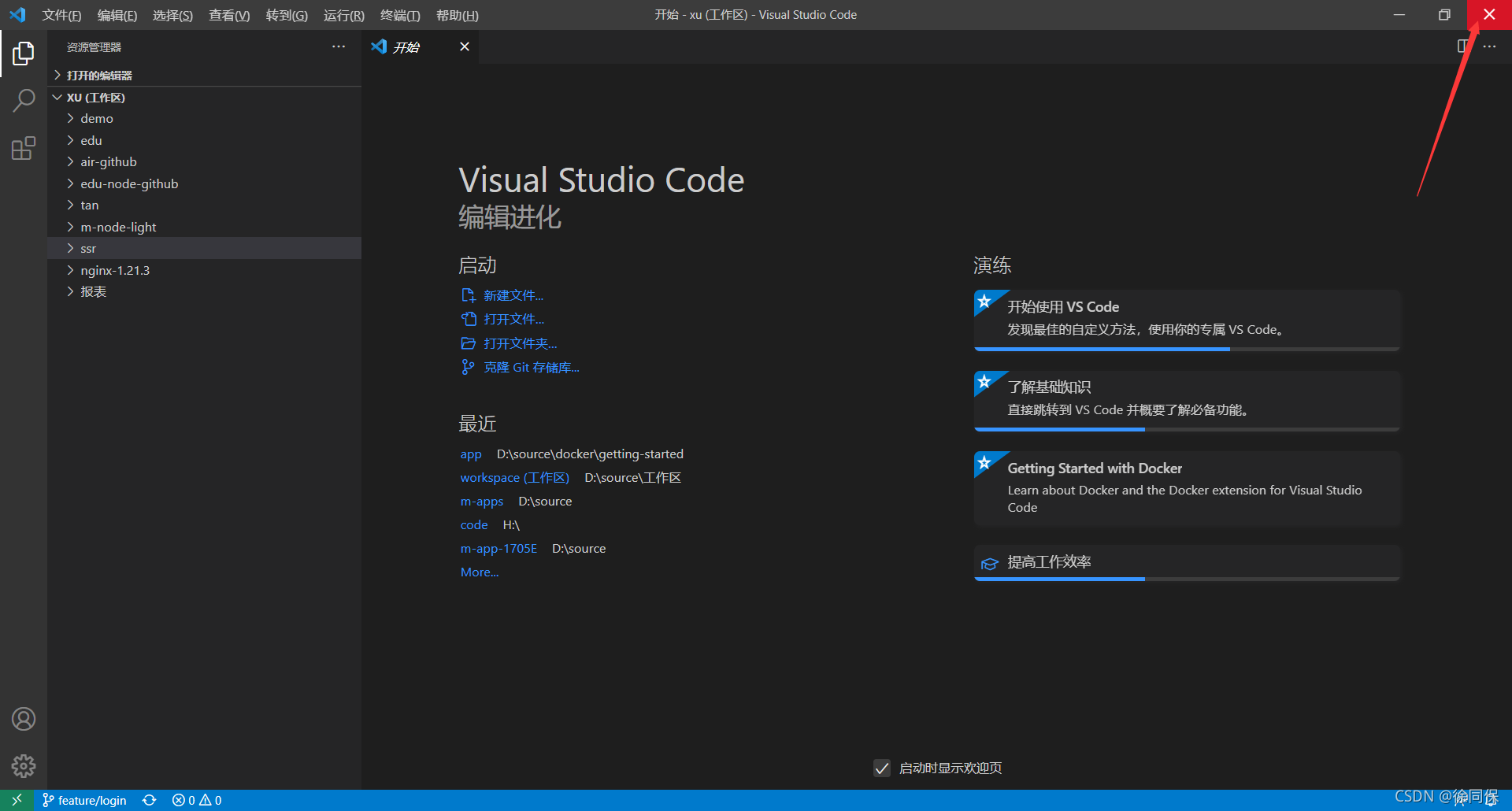Open the 提高工作效率 walkthrough
1512x811 pixels.
[1187, 563]
